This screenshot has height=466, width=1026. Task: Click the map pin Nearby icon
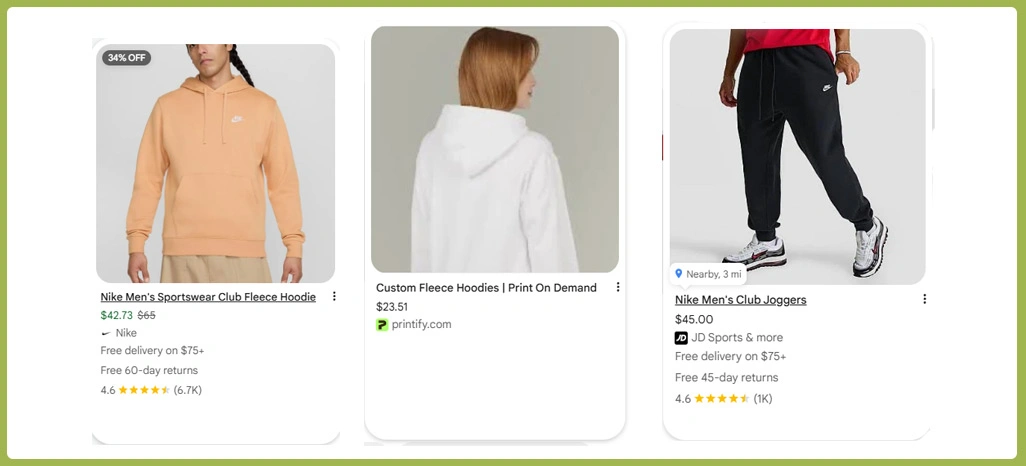[x=679, y=273]
